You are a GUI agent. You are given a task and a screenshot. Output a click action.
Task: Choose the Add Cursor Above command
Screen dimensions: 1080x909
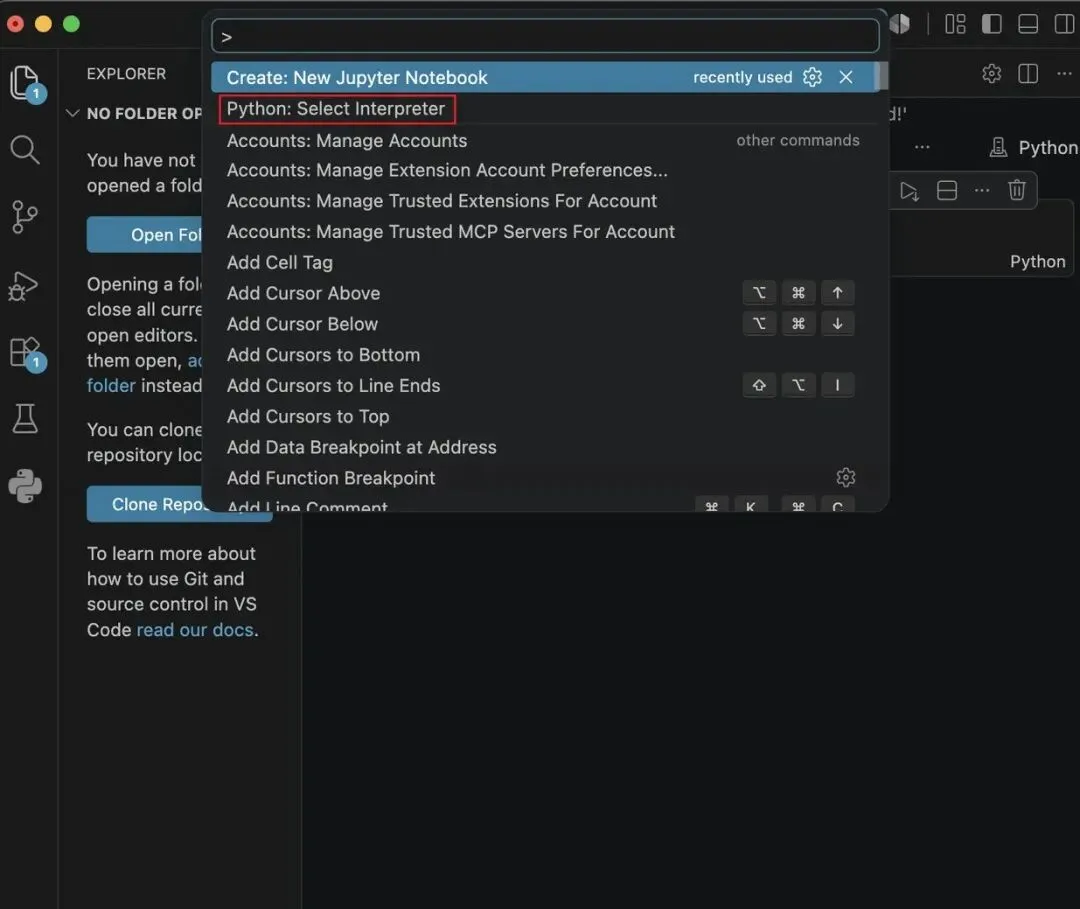point(545,293)
